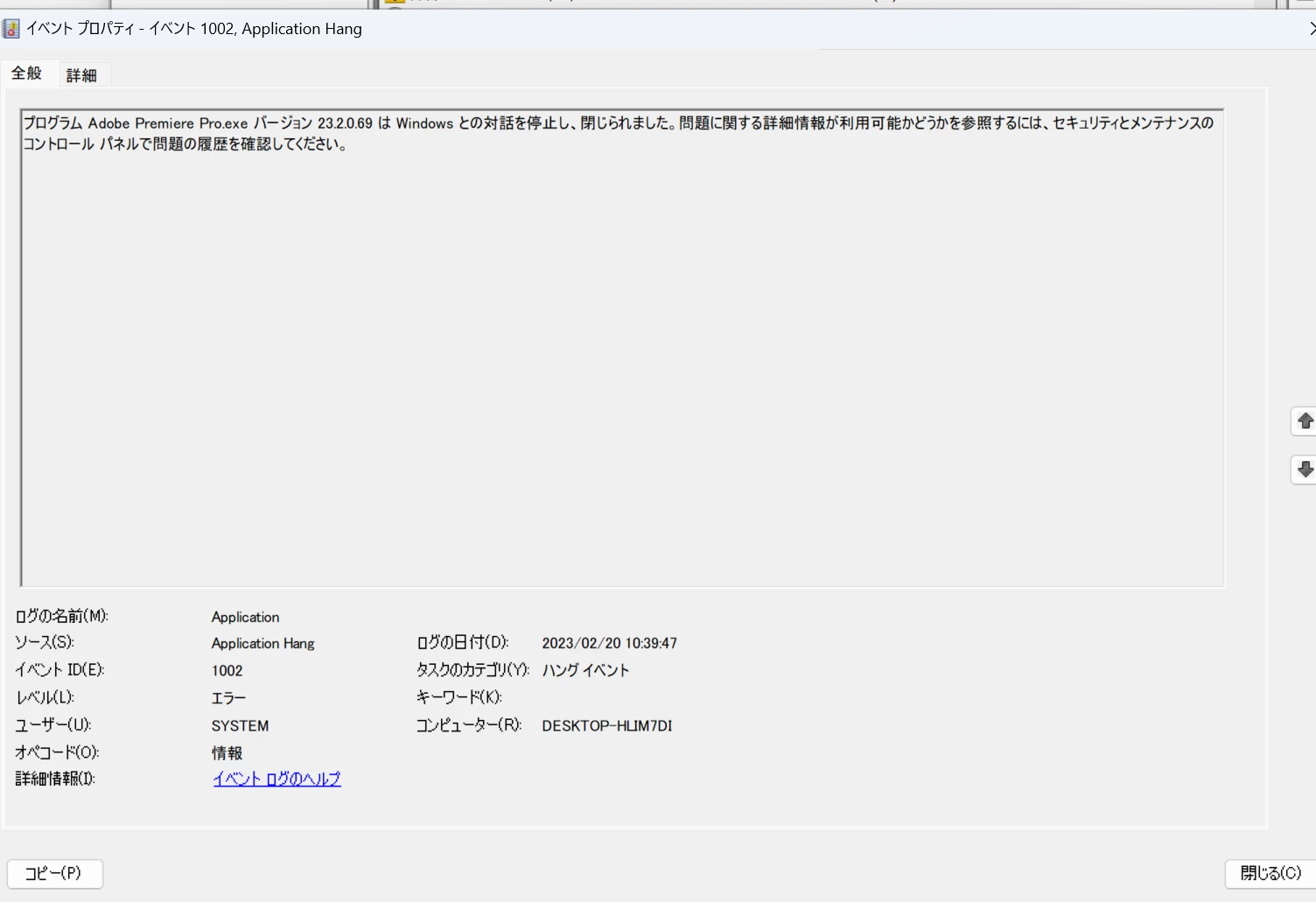Select the user value SYSTEM
This screenshot has height=902, width=1316.
tap(240, 725)
